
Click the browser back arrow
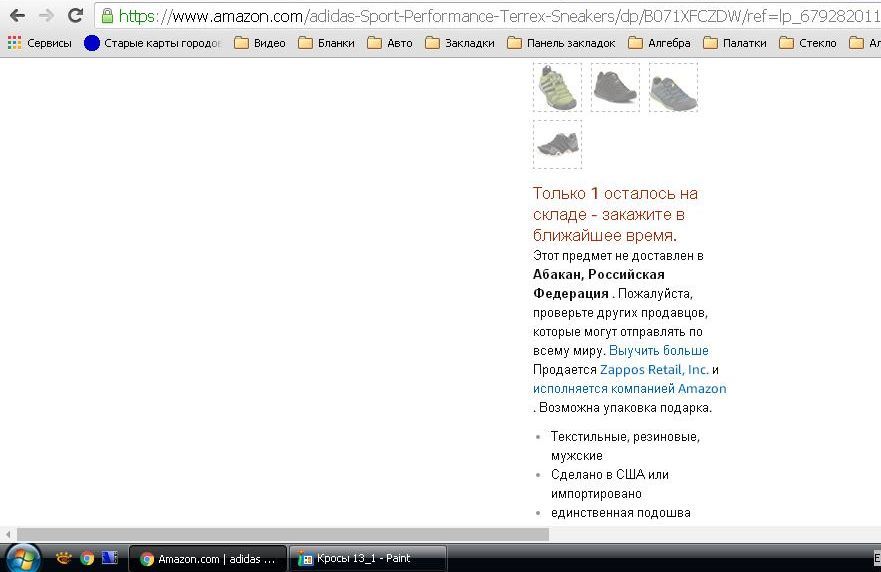pyautogui.click(x=17, y=15)
